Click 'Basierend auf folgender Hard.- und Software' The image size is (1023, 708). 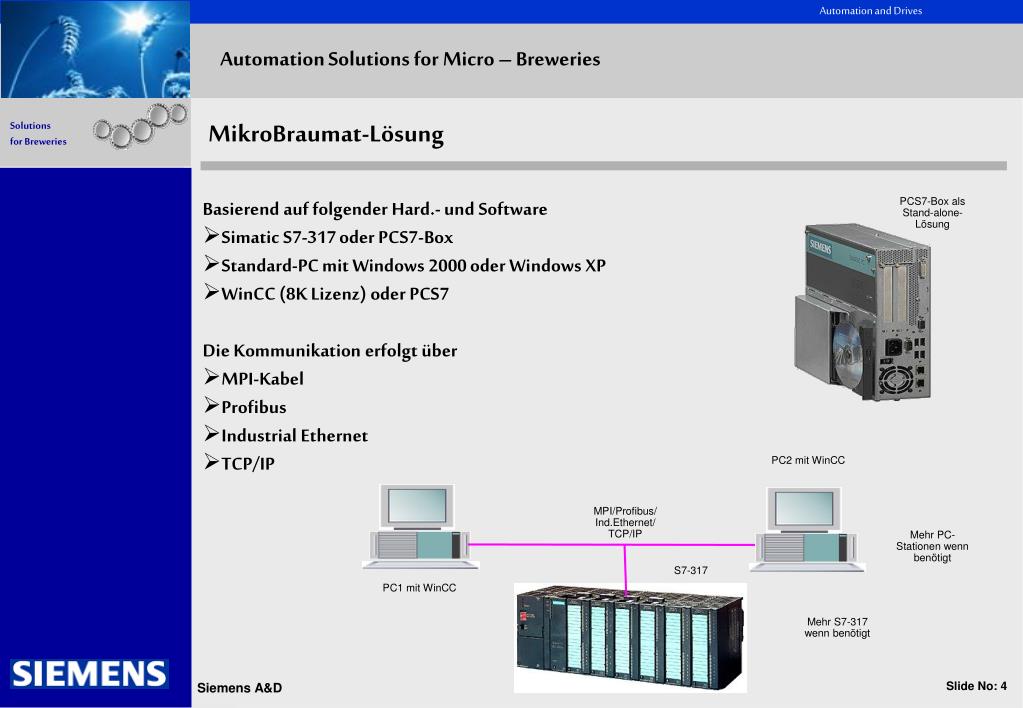(x=374, y=209)
